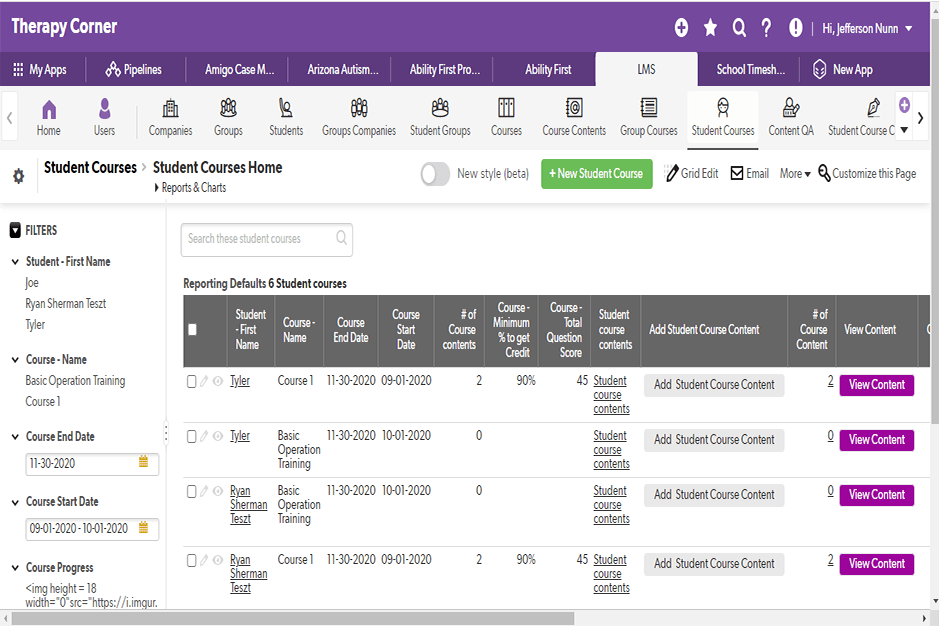Click the search icon in student courses search box
939x626 pixels.
tap(341, 238)
